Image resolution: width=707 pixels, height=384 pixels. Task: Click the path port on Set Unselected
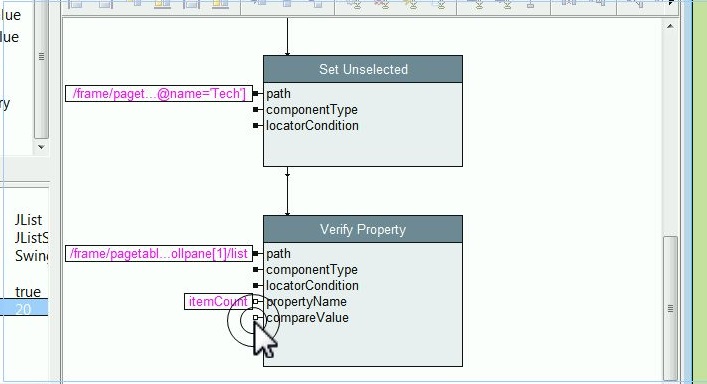[256, 94]
